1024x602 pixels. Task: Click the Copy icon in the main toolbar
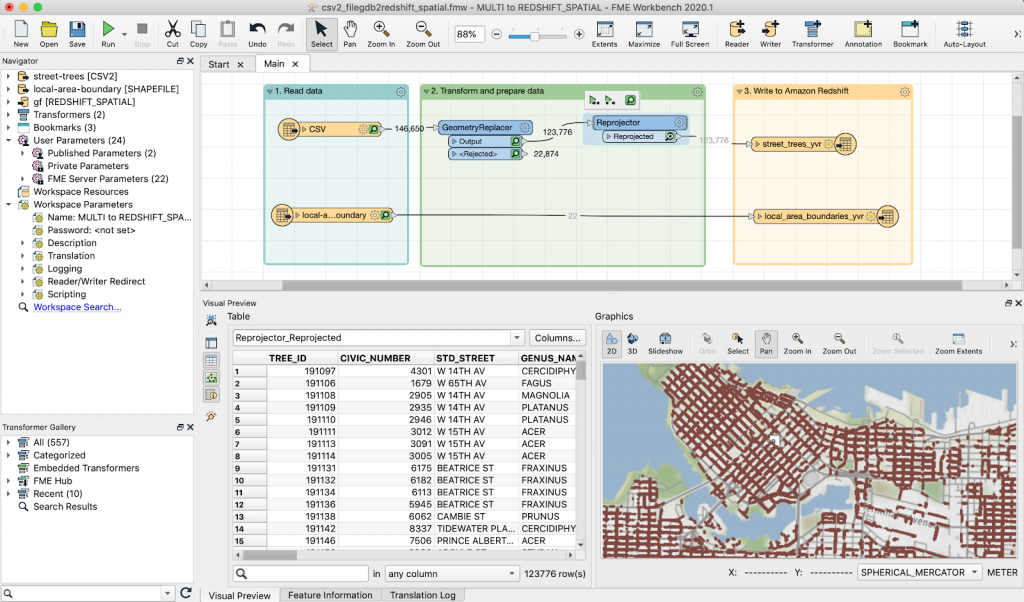pos(199,34)
